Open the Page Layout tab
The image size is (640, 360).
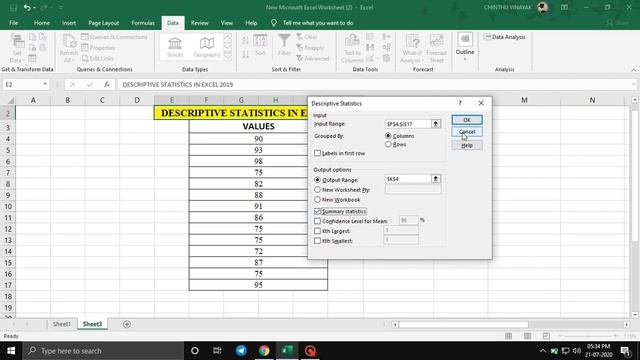pos(104,23)
